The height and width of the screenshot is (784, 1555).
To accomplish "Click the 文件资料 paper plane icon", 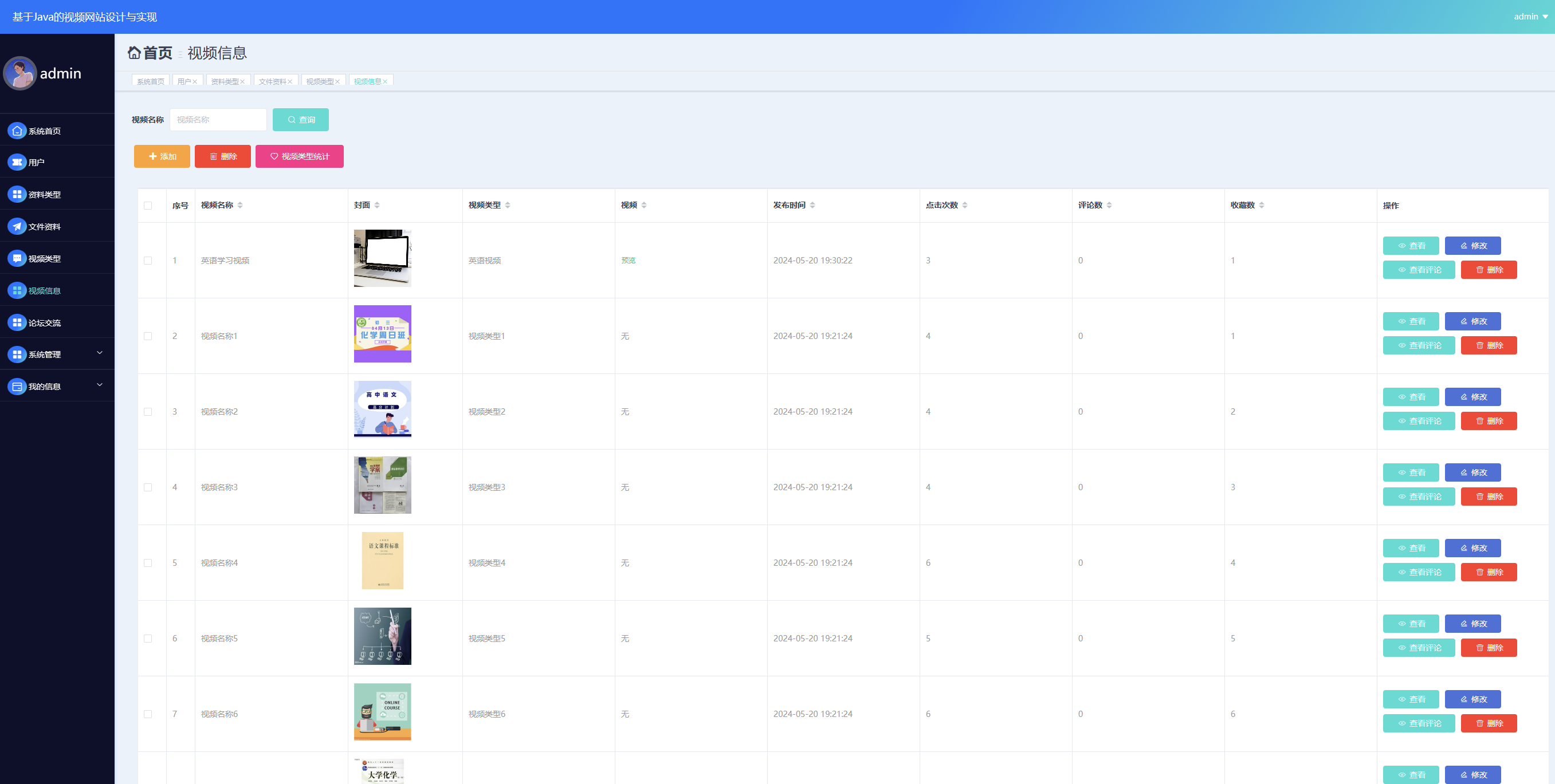I will [17, 226].
